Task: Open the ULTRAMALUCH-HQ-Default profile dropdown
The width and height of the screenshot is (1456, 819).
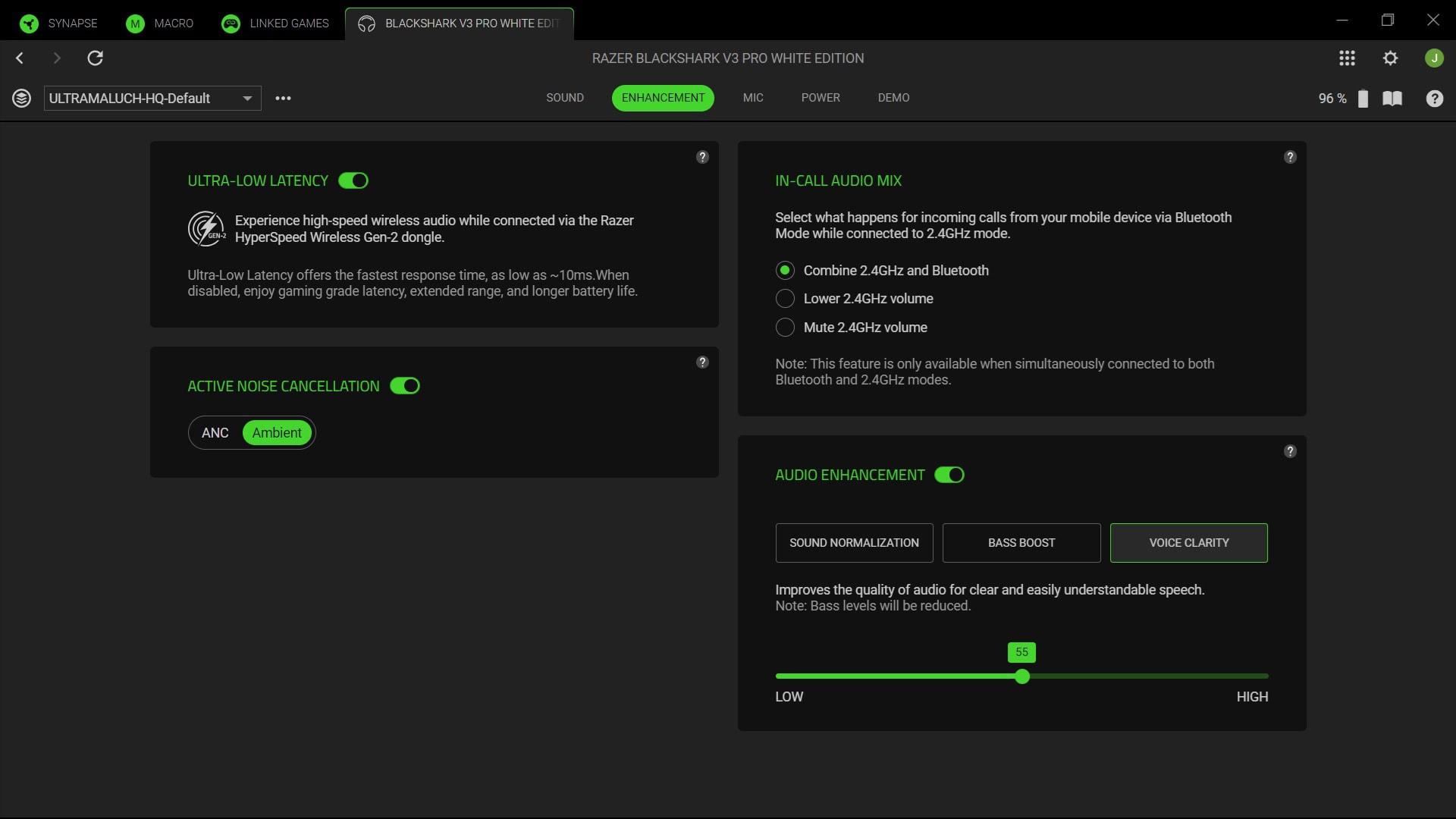Action: click(x=152, y=99)
